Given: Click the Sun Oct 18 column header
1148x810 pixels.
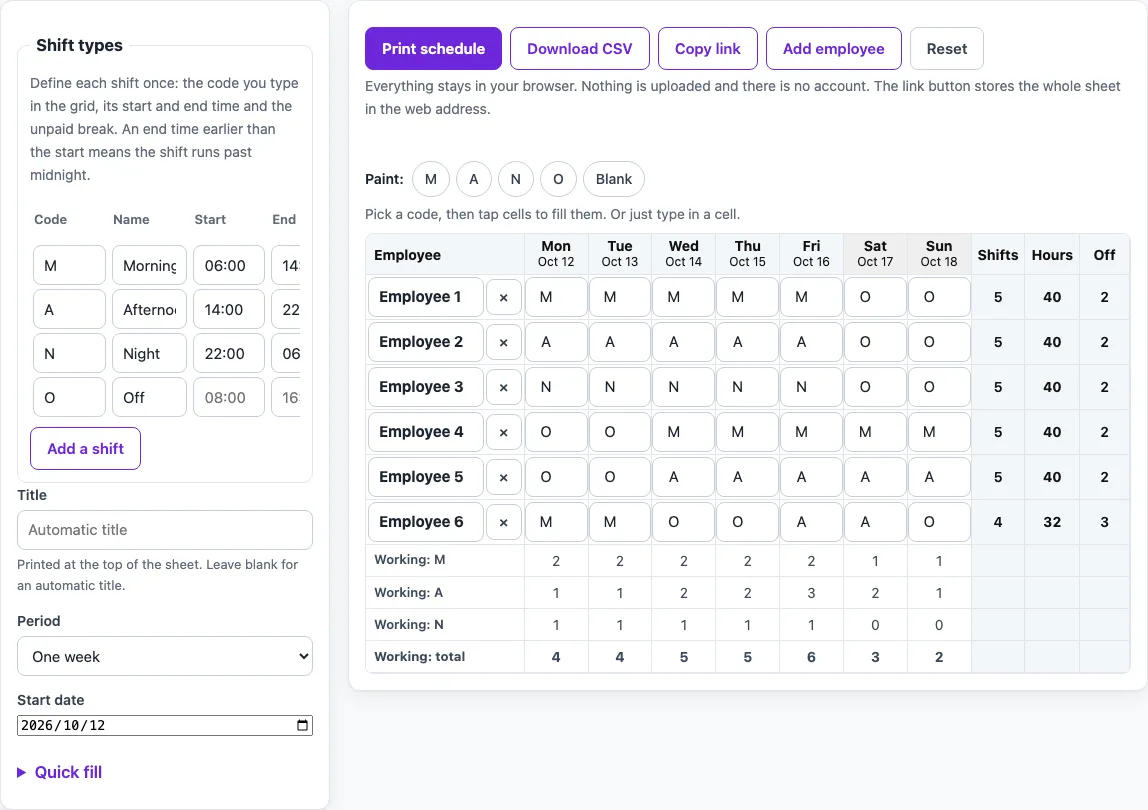Looking at the screenshot, I should point(939,254).
